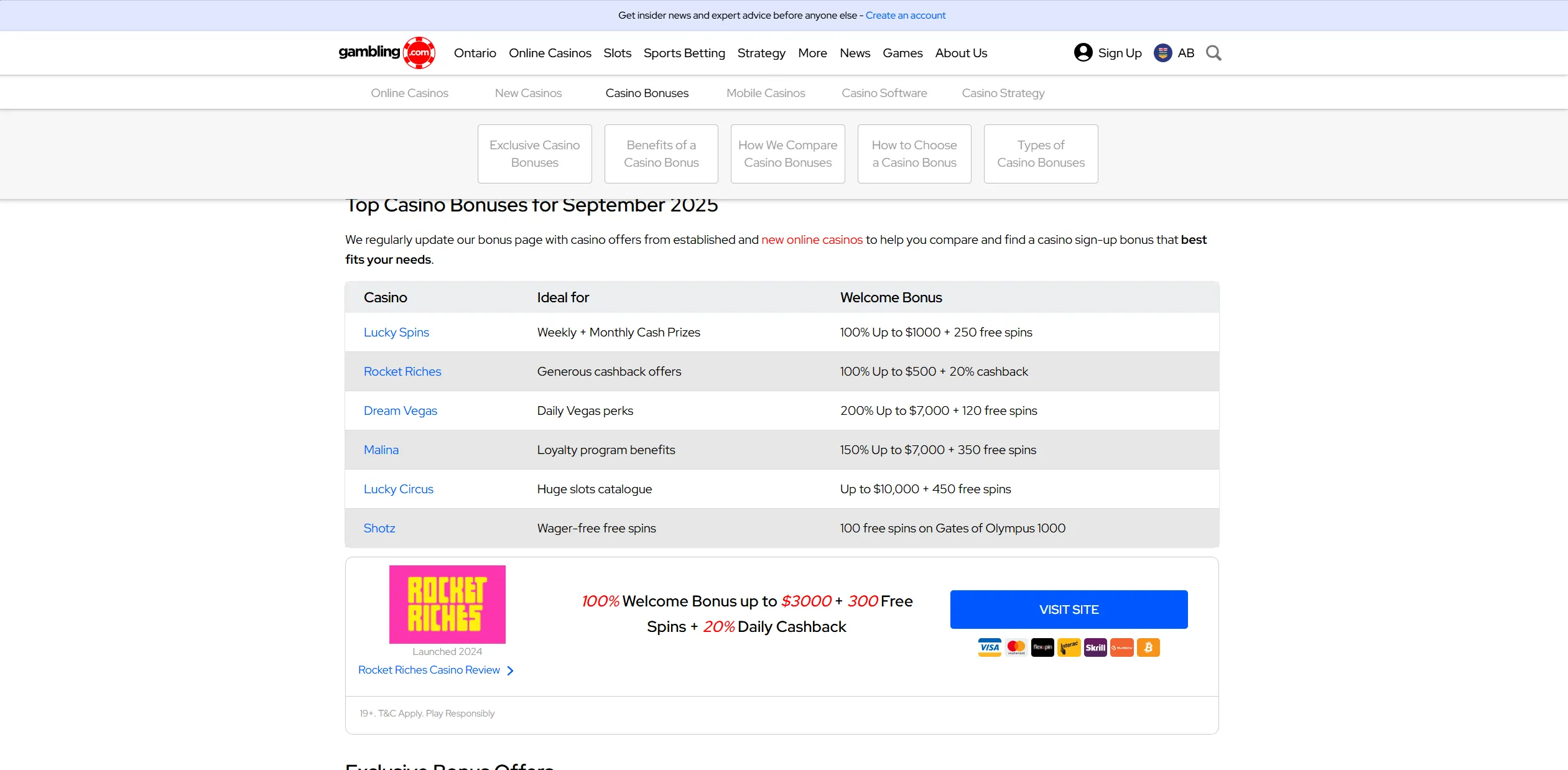Viewport: 1568px width, 770px height.
Task: Click the MuchBetter payment icon
Action: point(1121,647)
